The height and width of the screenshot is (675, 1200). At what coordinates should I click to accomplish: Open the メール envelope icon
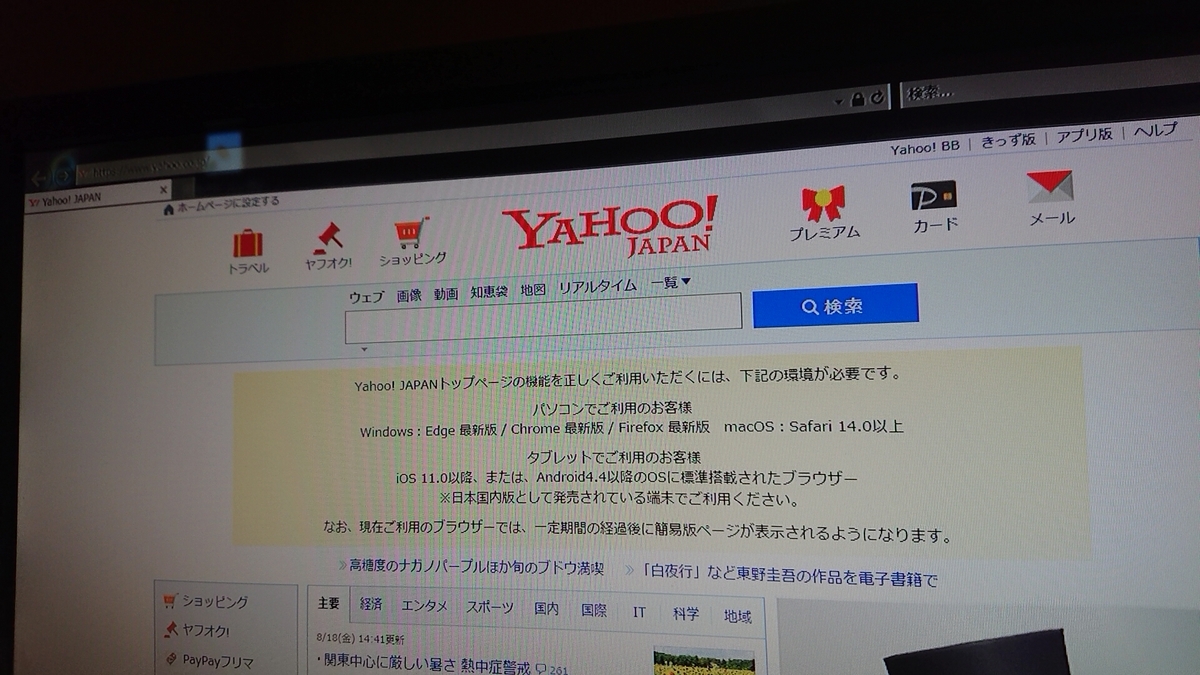point(1050,186)
